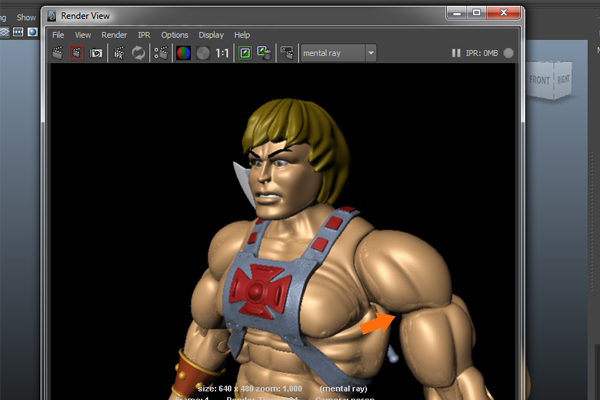Display alpha channel with the gray circle
The height and width of the screenshot is (400, 600).
203,53
